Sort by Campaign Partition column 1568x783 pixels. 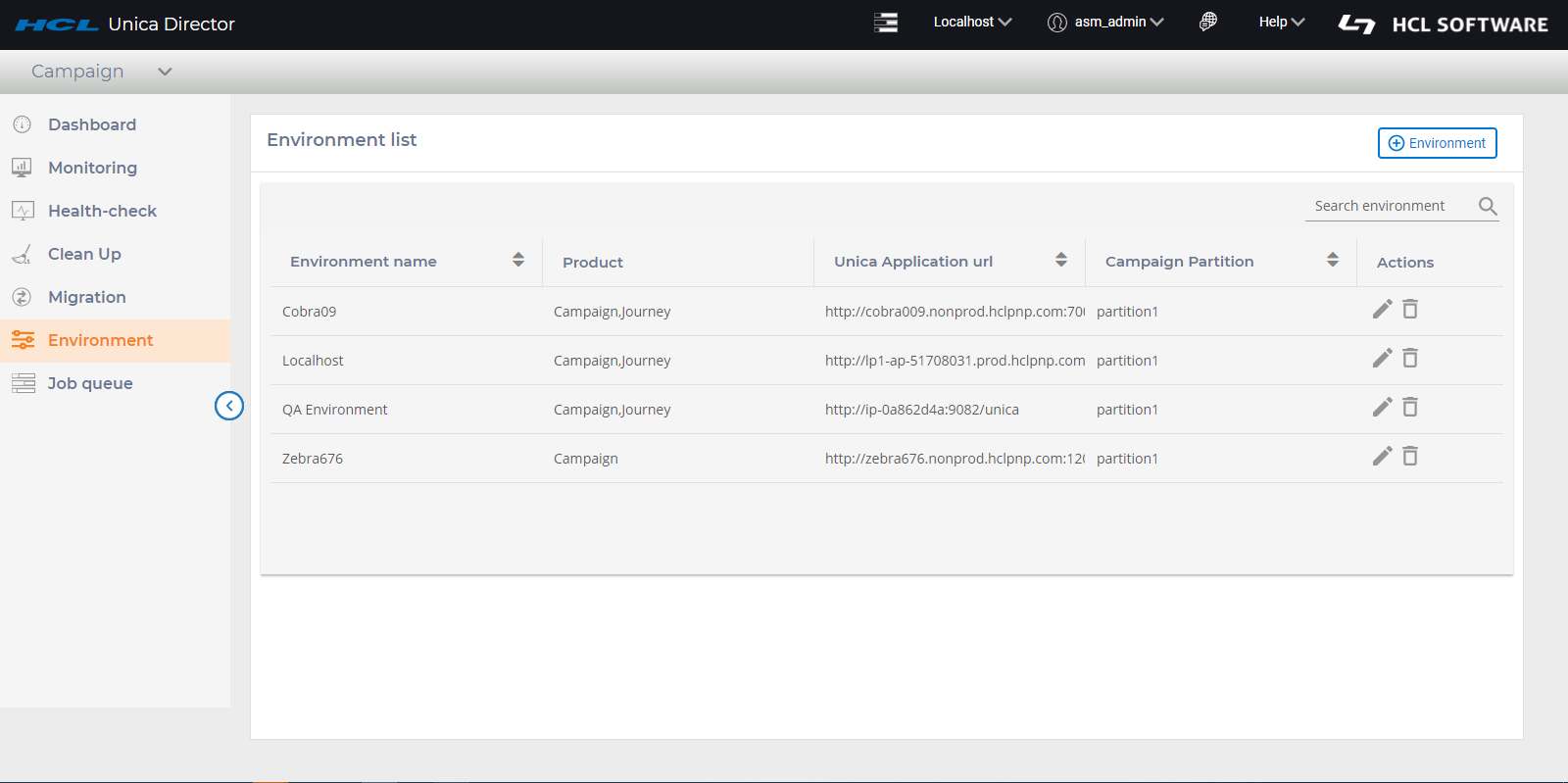coord(1333,261)
